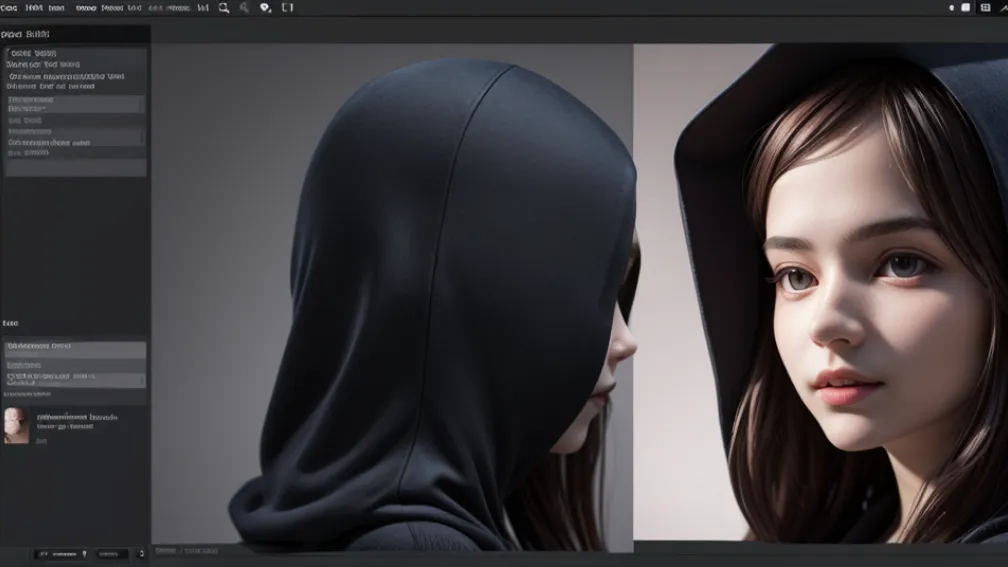Open the grid layout icon at top right
Screen dimensions: 1008x567
985,8
